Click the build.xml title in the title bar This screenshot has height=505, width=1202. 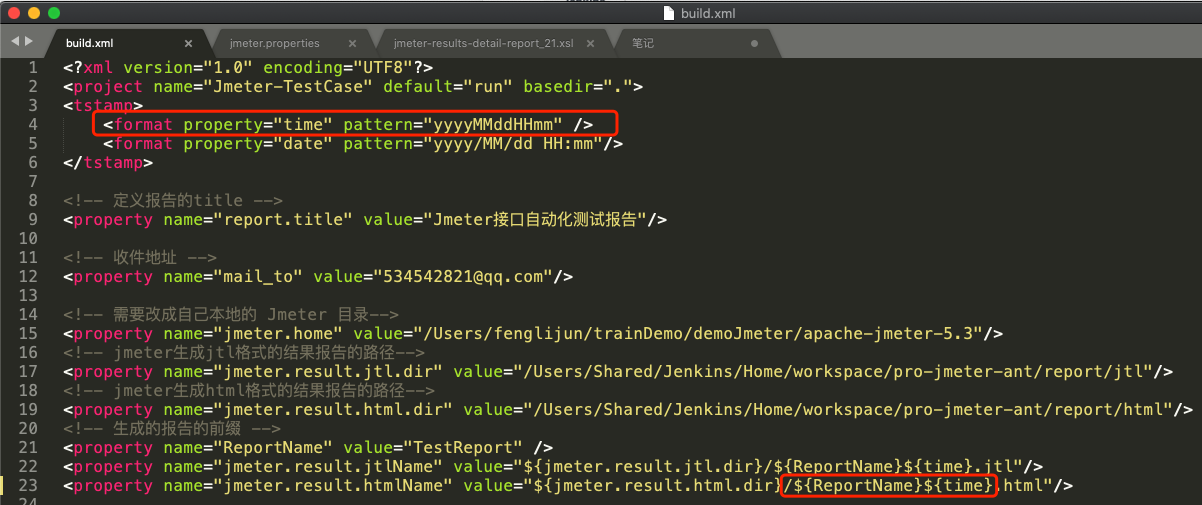706,13
